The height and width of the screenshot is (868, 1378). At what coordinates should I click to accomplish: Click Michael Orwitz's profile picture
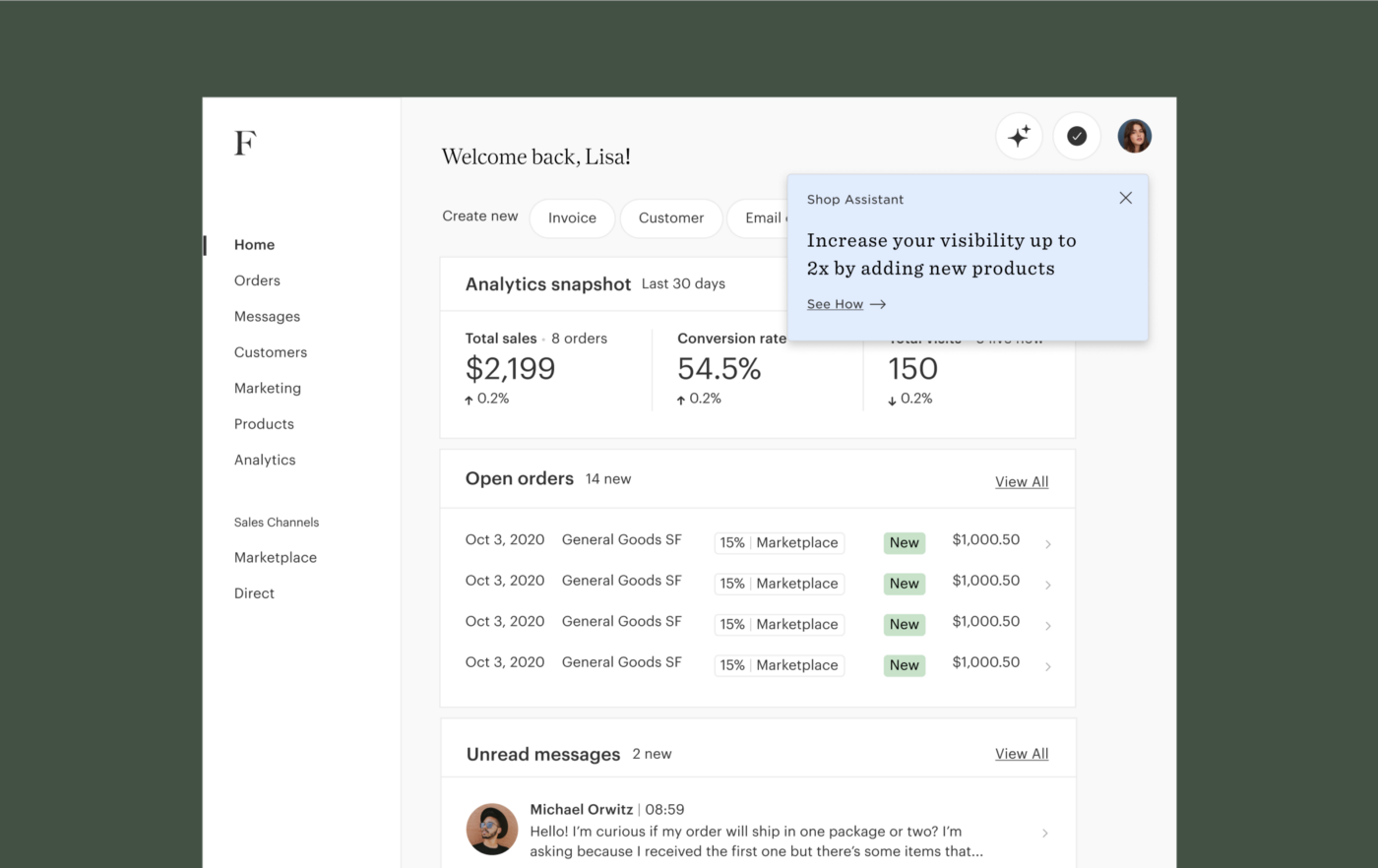[x=491, y=829]
